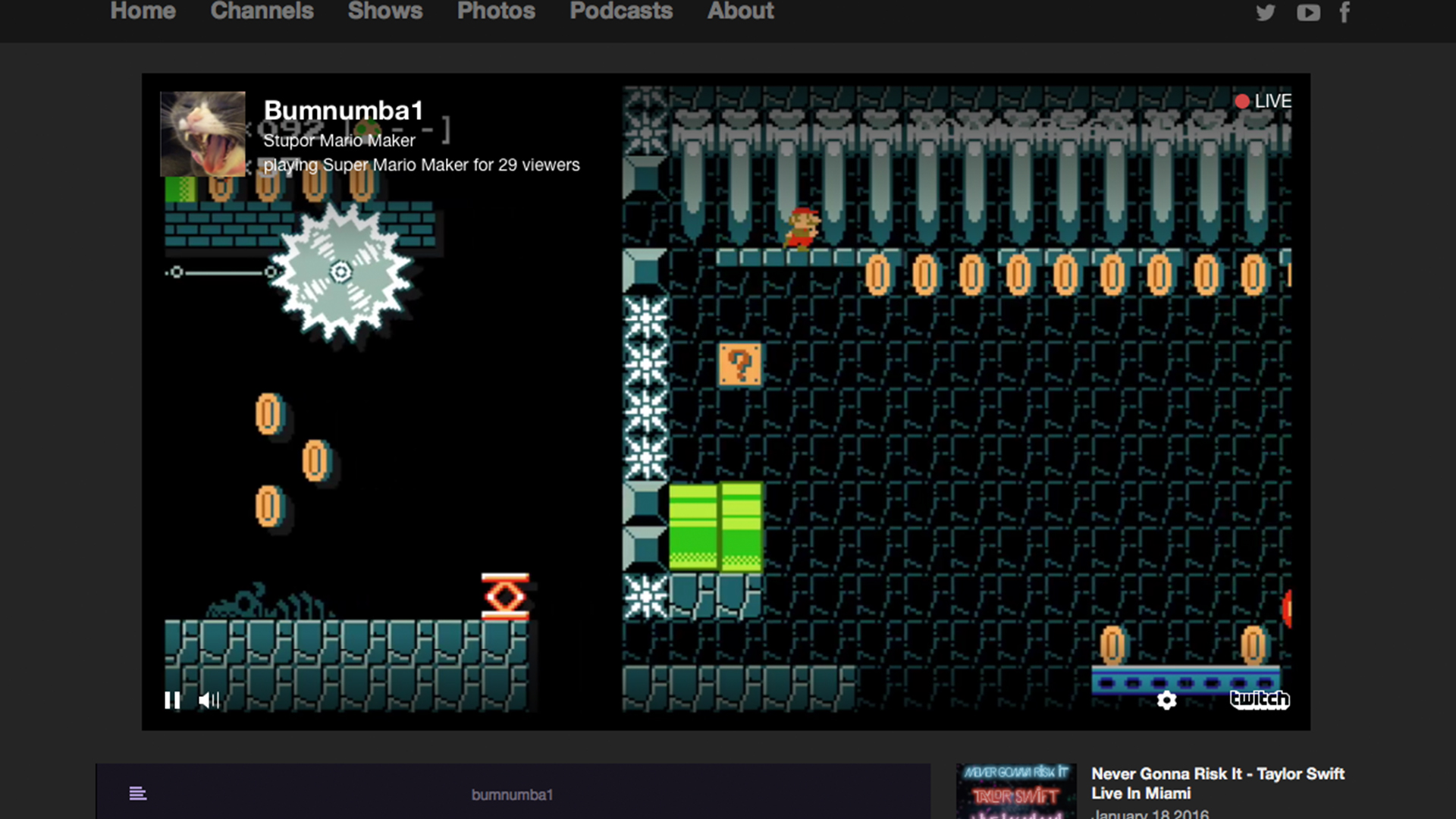Open the Facebook page icon
Image resolution: width=1456 pixels, height=819 pixels.
1345,12
